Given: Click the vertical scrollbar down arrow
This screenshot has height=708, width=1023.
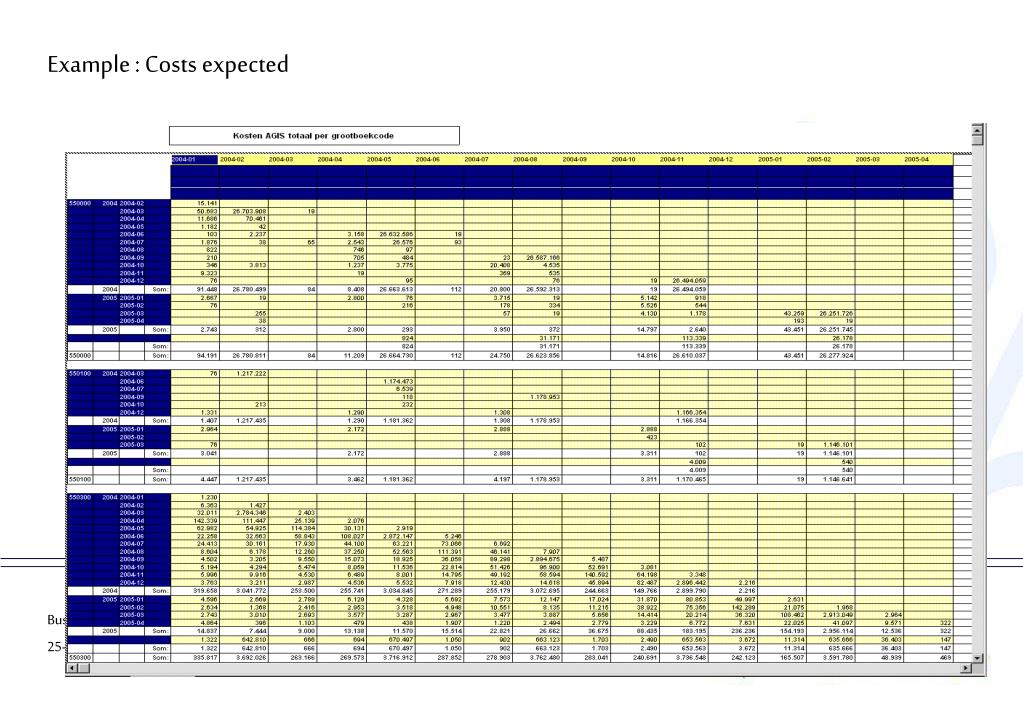Looking at the screenshot, I should tap(977, 658).
